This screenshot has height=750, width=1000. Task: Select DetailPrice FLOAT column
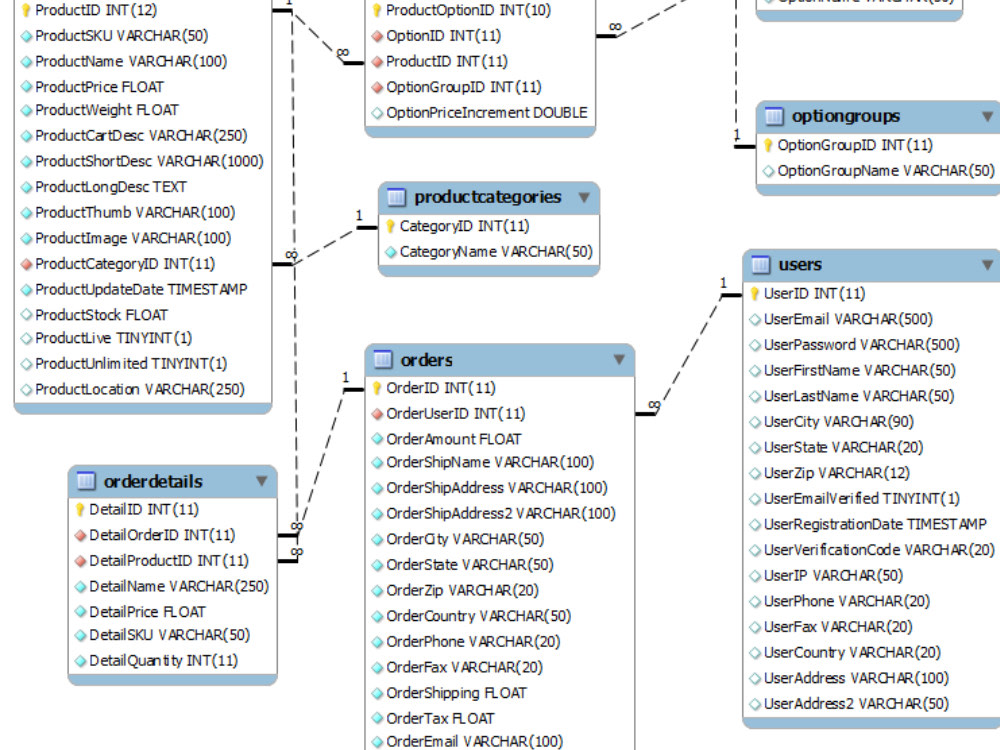(147, 612)
